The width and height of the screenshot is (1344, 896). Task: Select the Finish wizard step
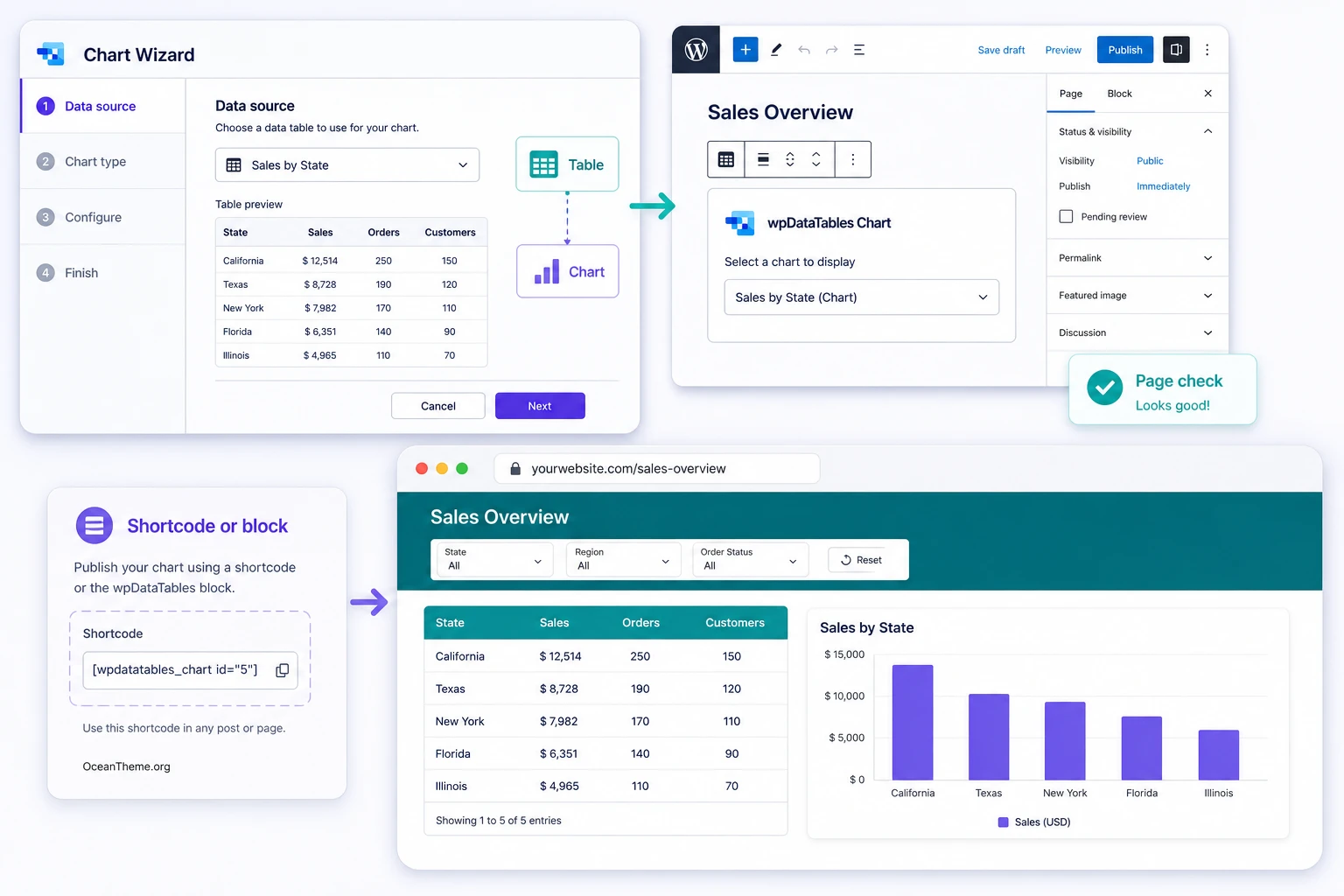[102, 273]
